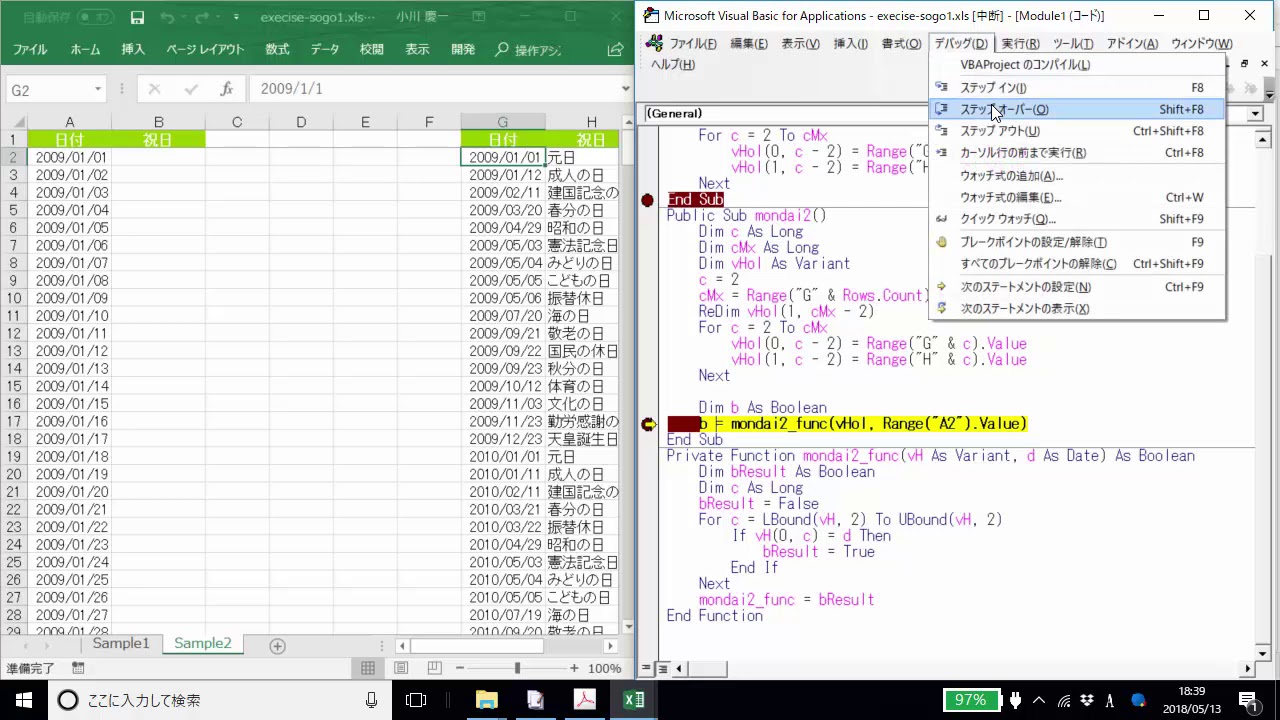Expand the Name Box dropdown showing G2
Image resolution: width=1280 pixels, height=720 pixels.
tap(98, 89)
